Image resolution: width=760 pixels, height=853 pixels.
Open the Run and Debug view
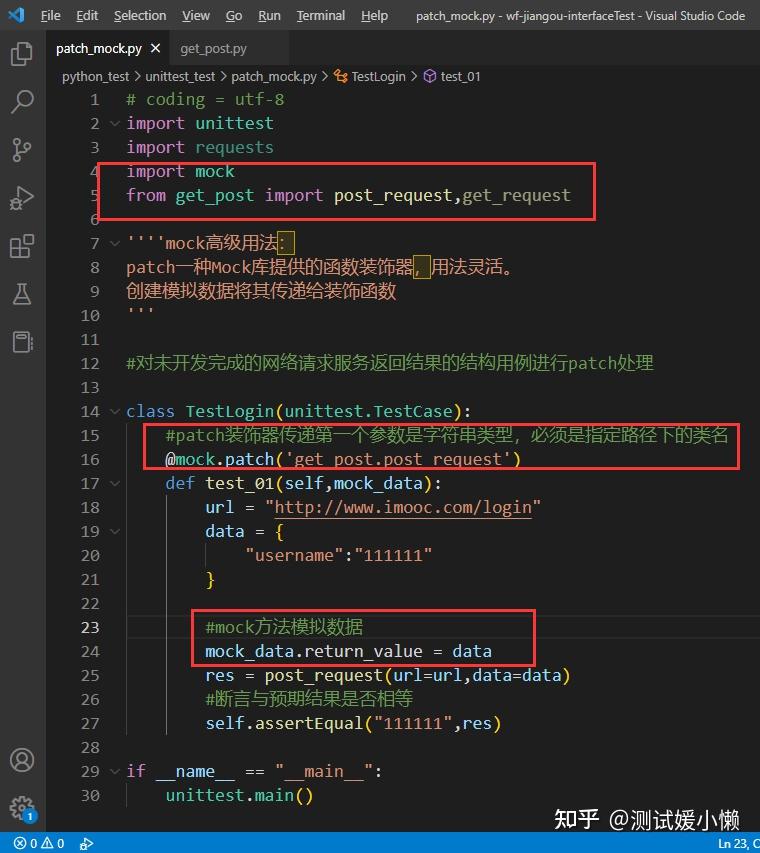(22, 198)
